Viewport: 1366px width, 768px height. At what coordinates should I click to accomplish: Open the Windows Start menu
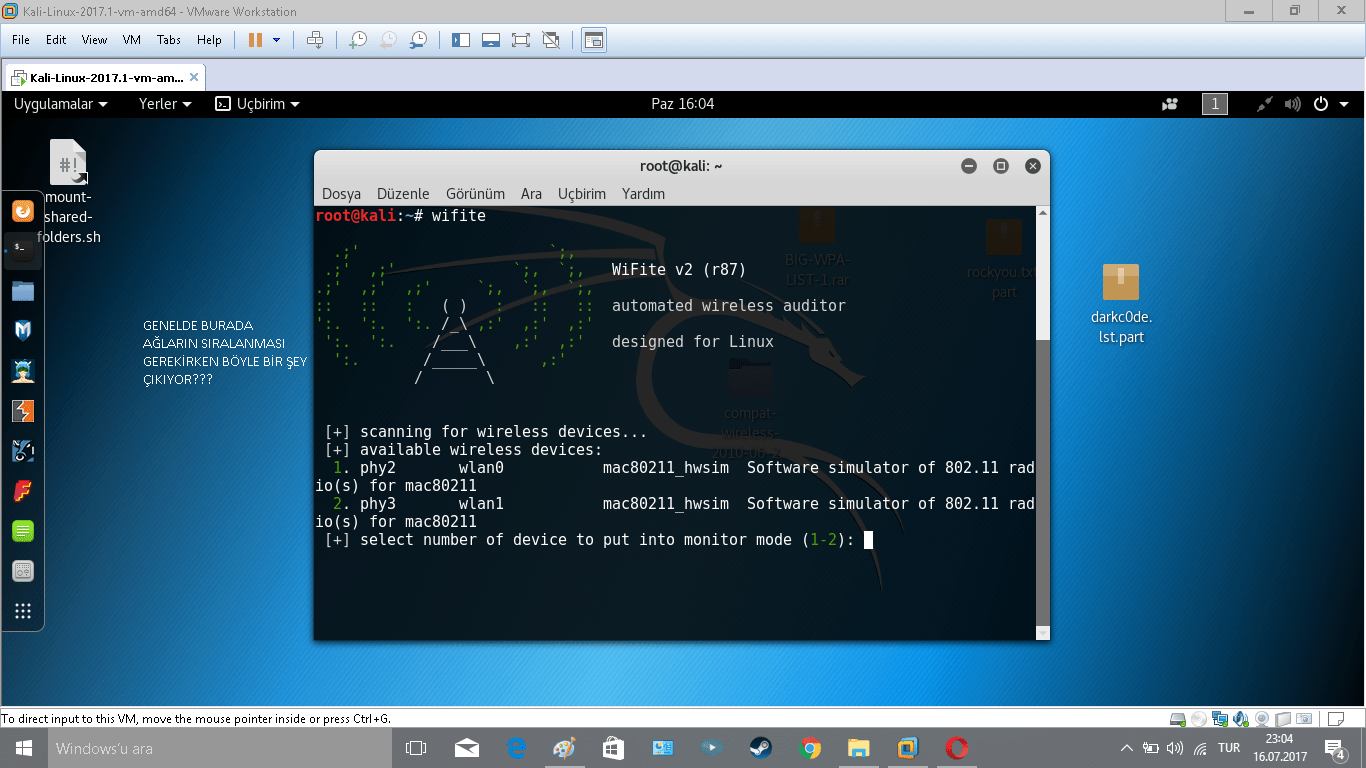point(23,748)
